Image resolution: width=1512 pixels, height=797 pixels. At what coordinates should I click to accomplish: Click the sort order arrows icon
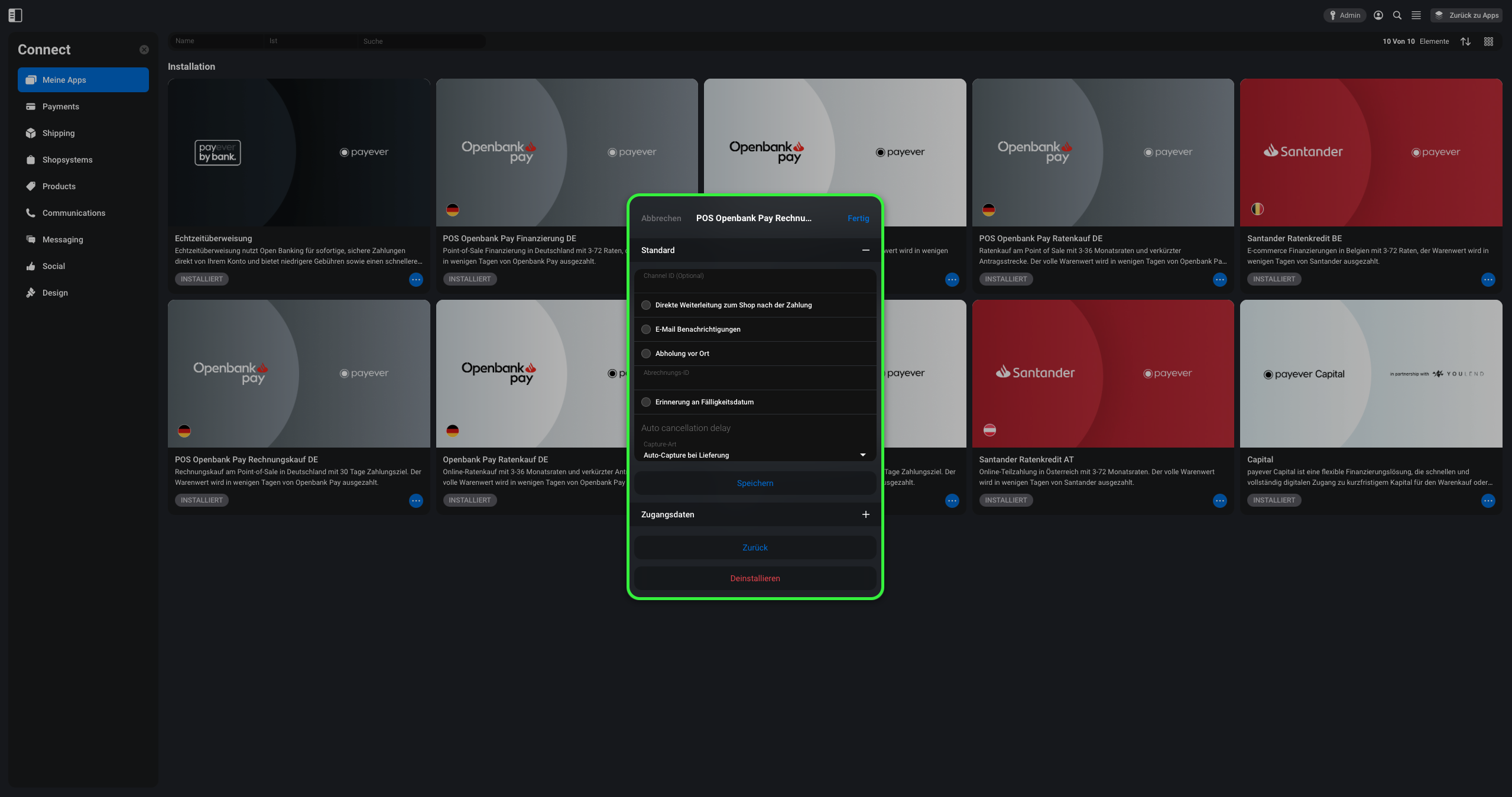click(x=1466, y=41)
